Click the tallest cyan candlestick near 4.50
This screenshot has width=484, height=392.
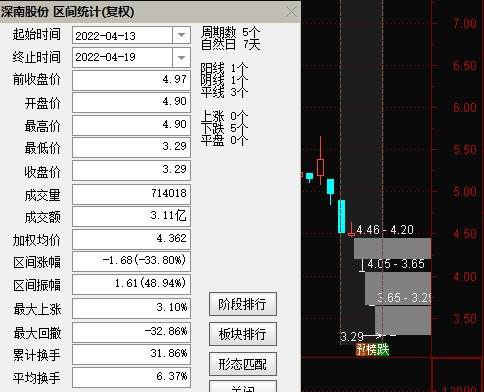(x=342, y=216)
